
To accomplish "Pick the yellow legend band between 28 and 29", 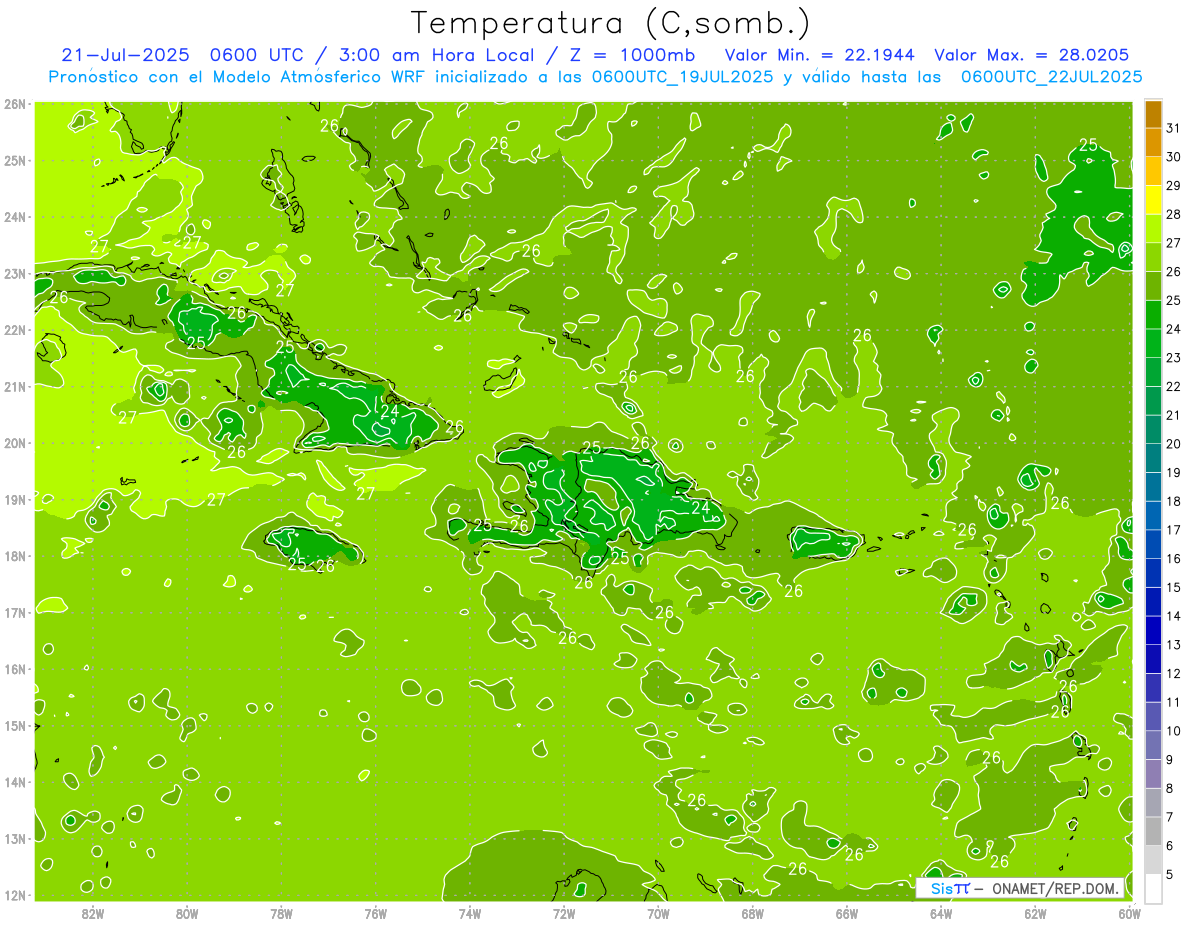I will pos(1153,200).
